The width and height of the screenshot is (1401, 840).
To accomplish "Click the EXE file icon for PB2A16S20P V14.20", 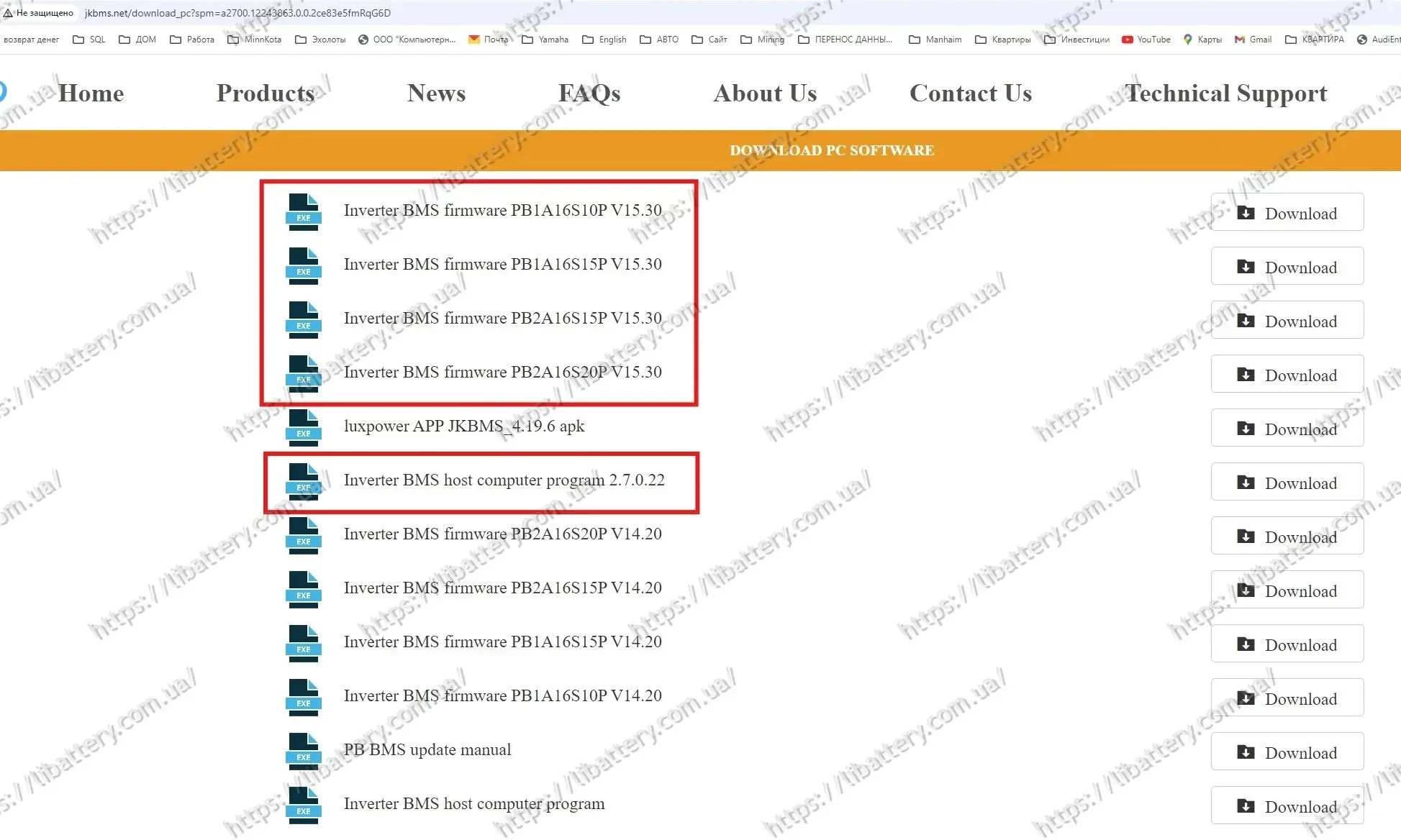I will point(304,536).
